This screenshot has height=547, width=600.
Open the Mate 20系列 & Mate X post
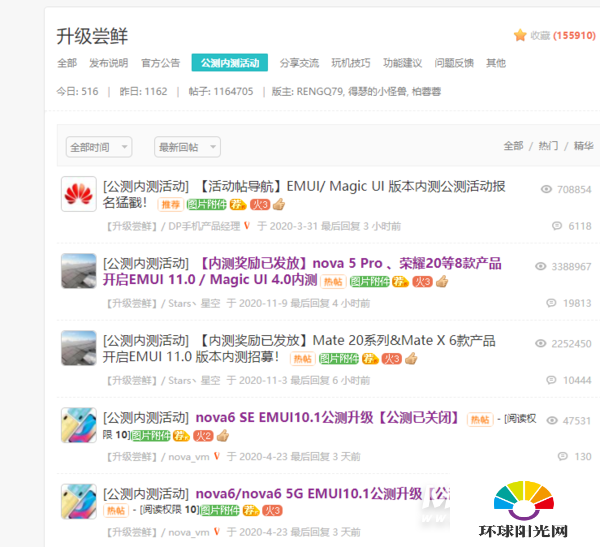299,348
